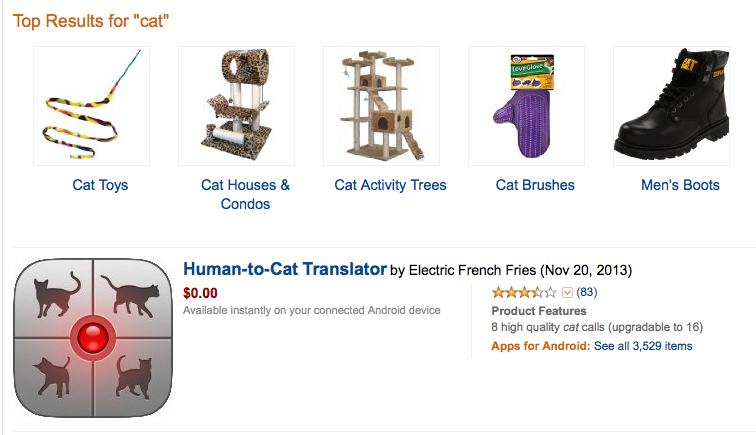This screenshot has width=756, height=435.
Task: Open the leopard-print cat condo image
Action: point(236,106)
